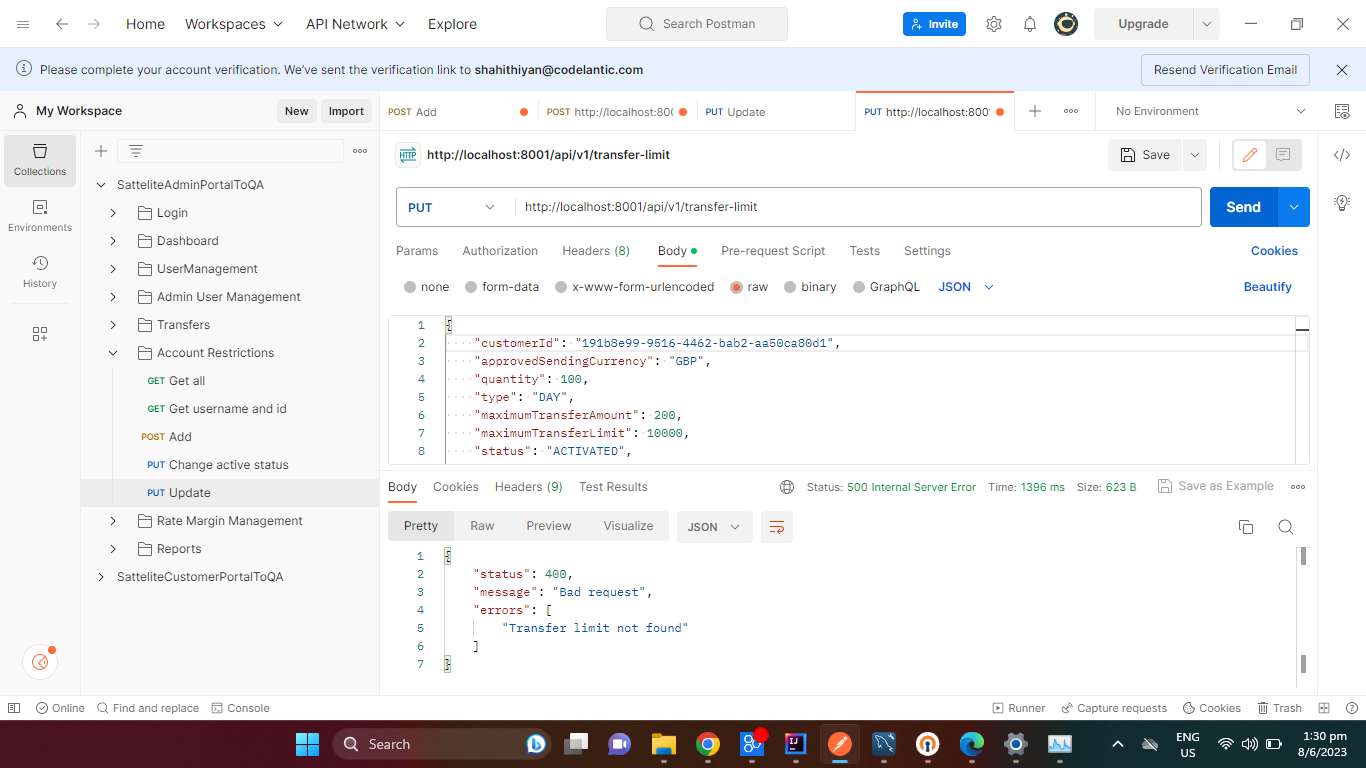The height and width of the screenshot is (768, 1366).
Task: Search within response body icon
Action: click(1286, 527)
